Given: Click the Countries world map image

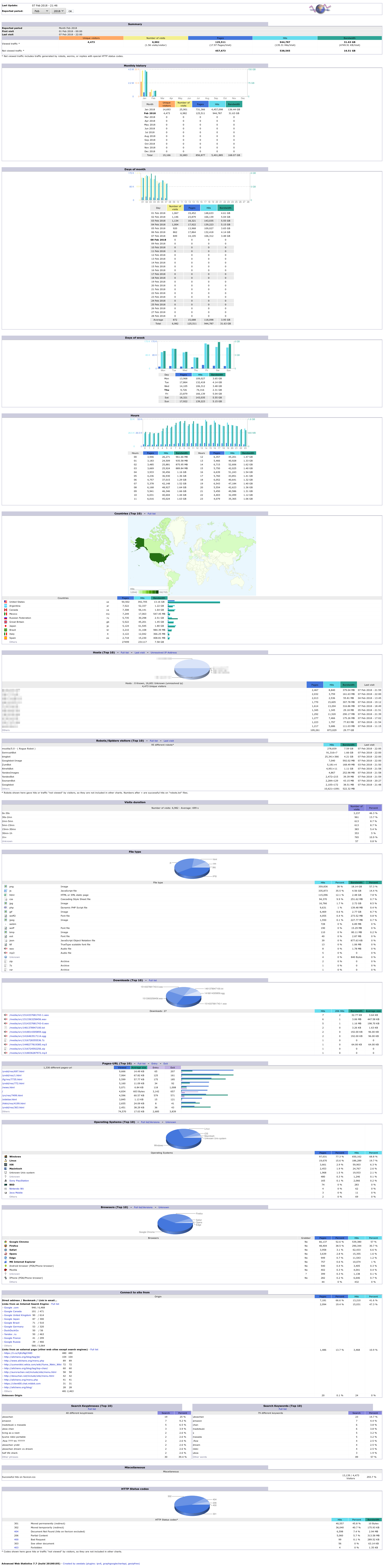Looking at the screenshot, I should pos(192,556).
